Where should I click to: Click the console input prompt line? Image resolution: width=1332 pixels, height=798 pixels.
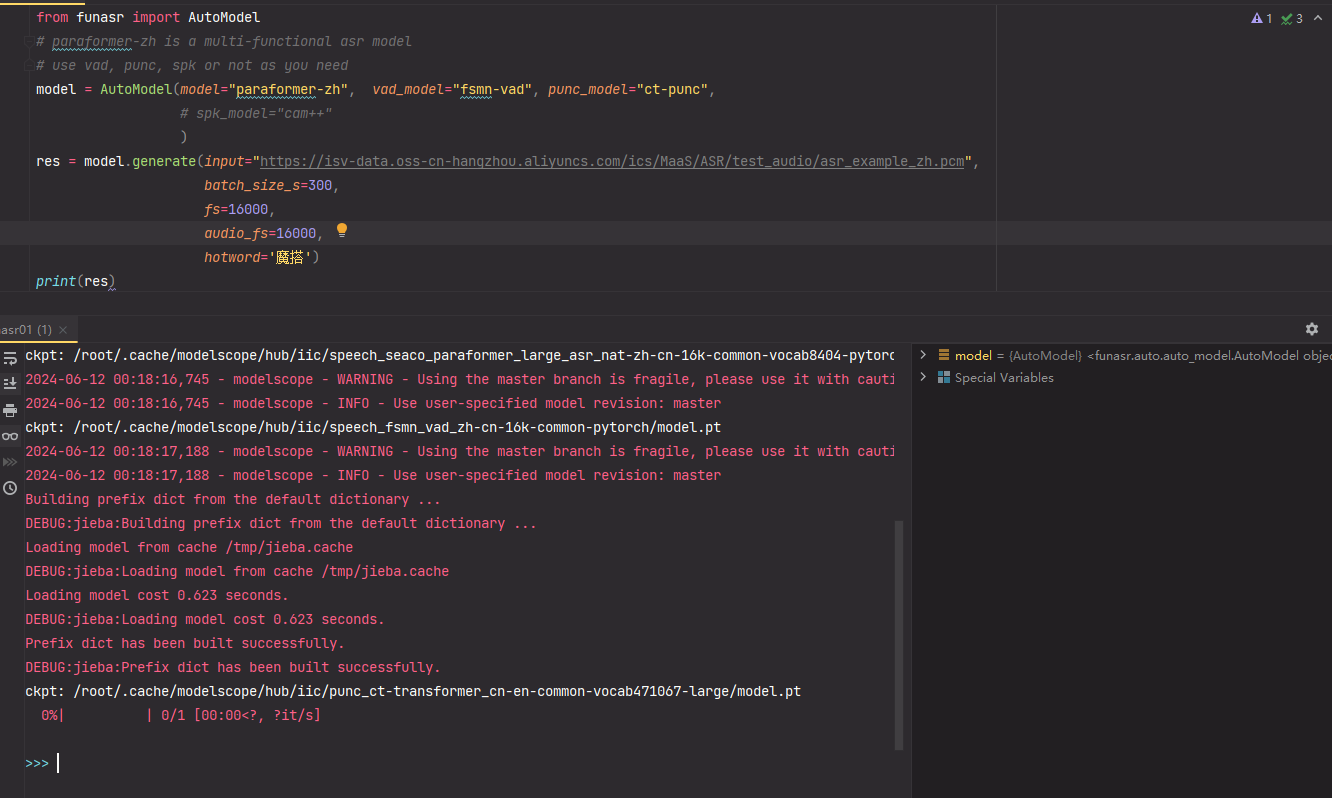pyautogui.click(x=460, y=763)
